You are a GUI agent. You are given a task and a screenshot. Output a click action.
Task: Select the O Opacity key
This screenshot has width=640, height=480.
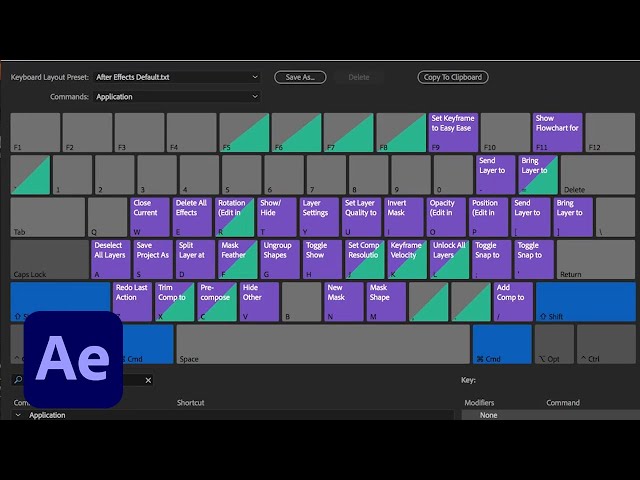coord(446,217)
